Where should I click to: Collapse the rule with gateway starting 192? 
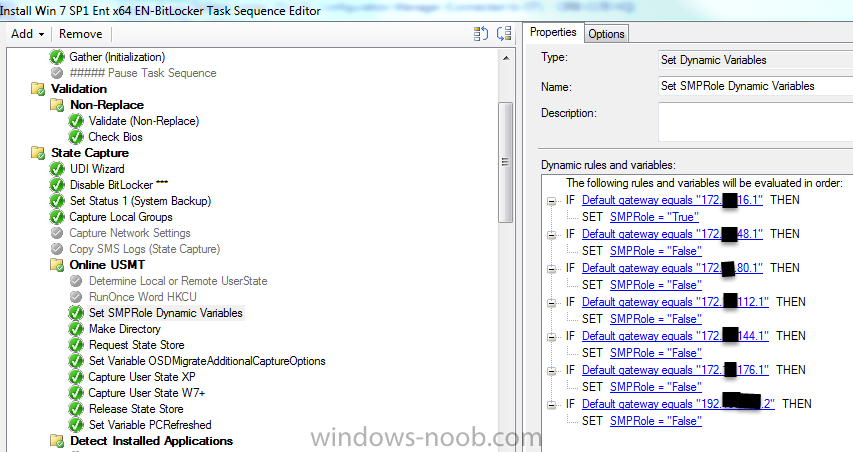[x=552, y=405]
